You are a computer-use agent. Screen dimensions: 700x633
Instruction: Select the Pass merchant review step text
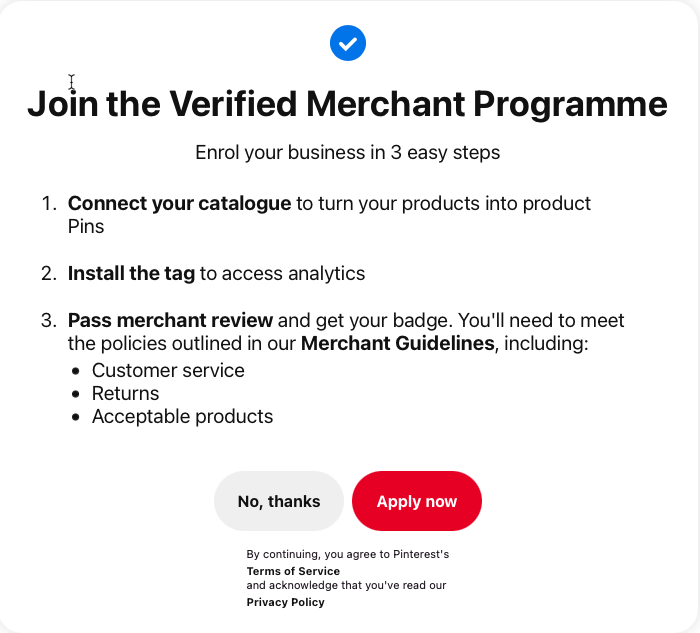pyautogui.click(x=170, y=321)
